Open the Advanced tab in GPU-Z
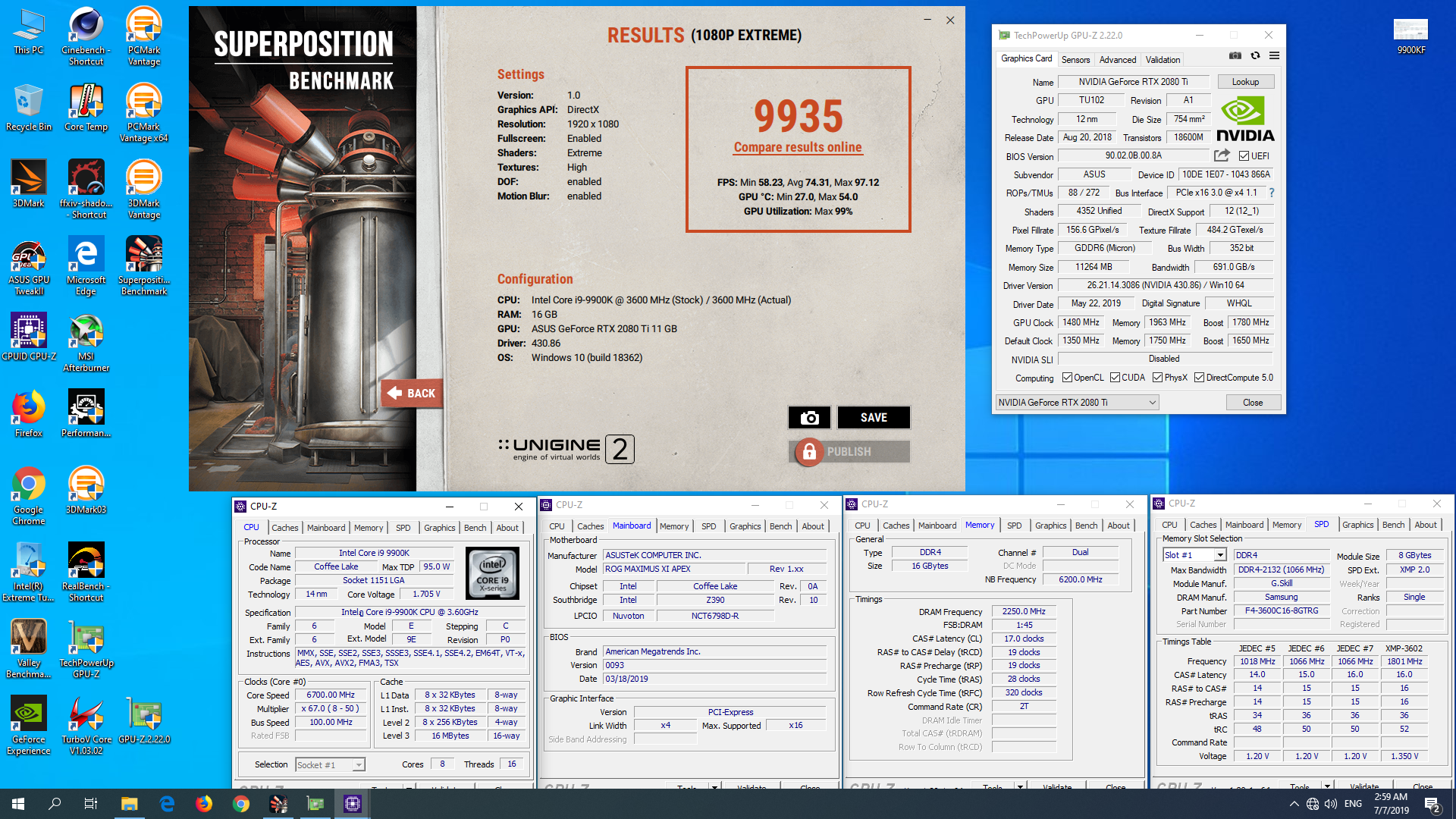Viewport: 1456px width, 819px height. coord(1117,60)
